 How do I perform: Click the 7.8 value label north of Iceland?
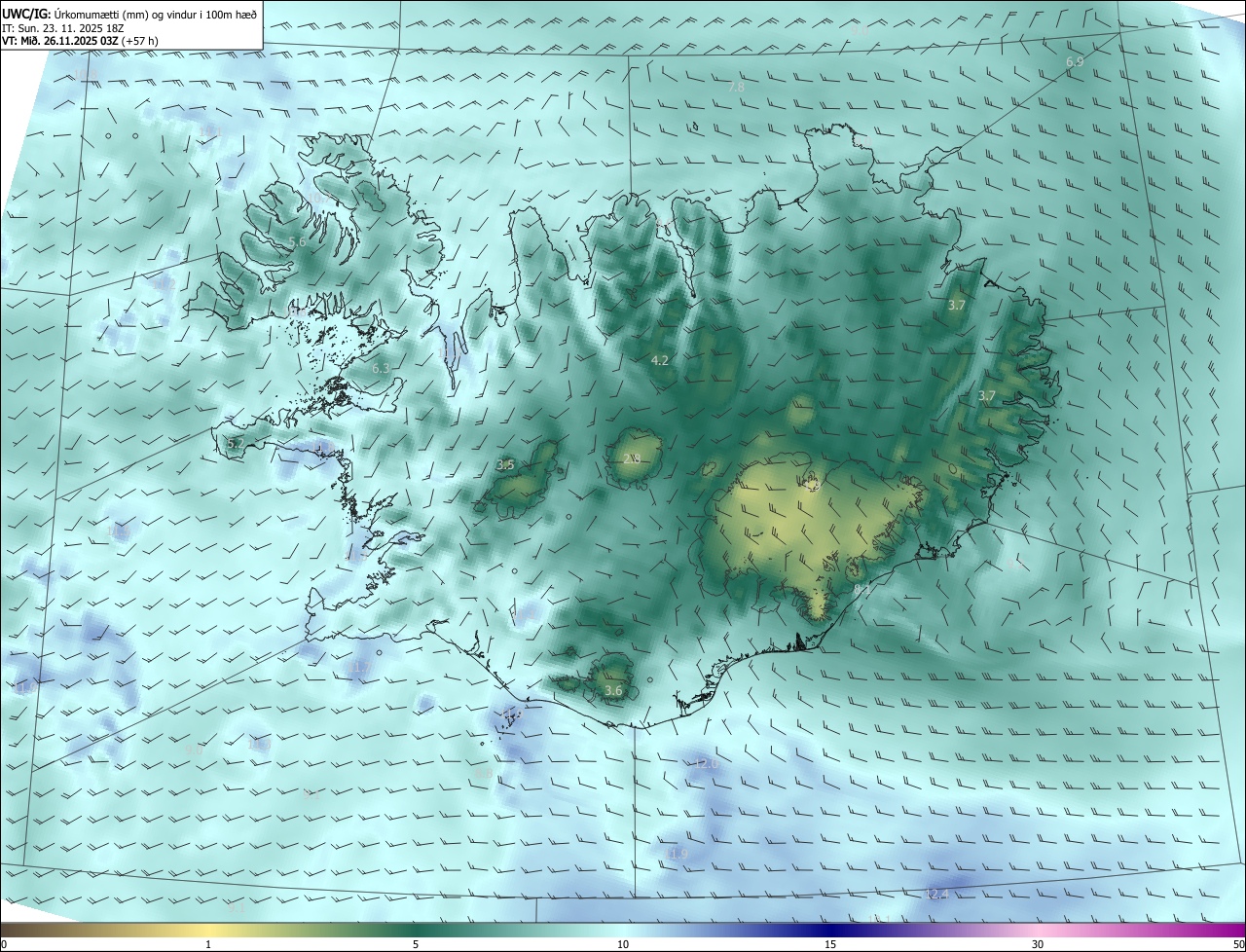coord(736,88)
